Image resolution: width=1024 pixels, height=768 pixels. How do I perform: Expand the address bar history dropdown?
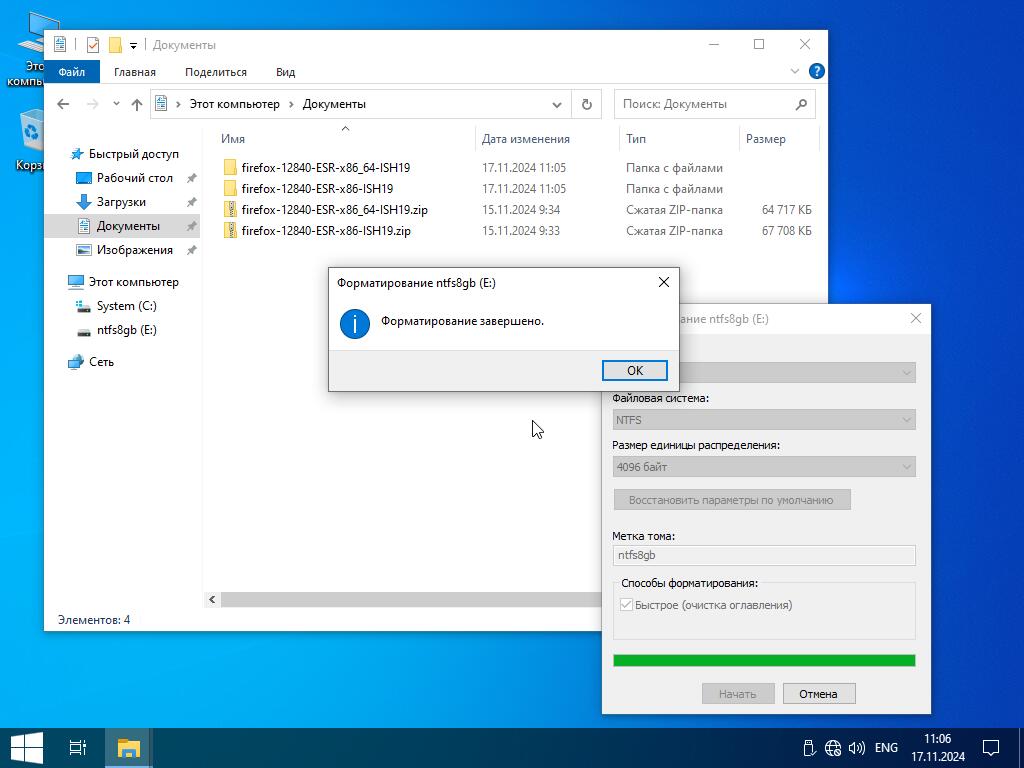[557, 104]
